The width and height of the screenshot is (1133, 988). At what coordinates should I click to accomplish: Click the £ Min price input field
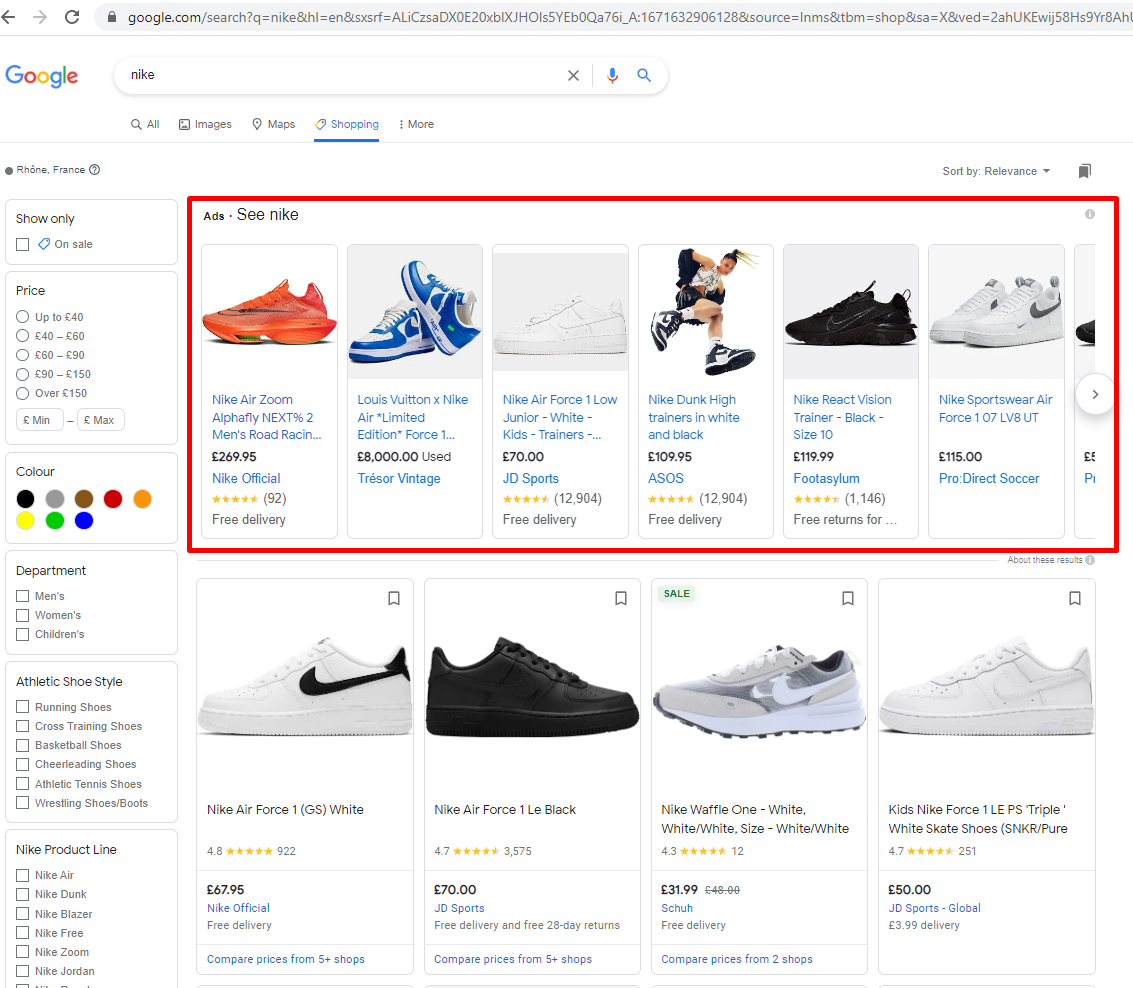click(x=38, y=420)
